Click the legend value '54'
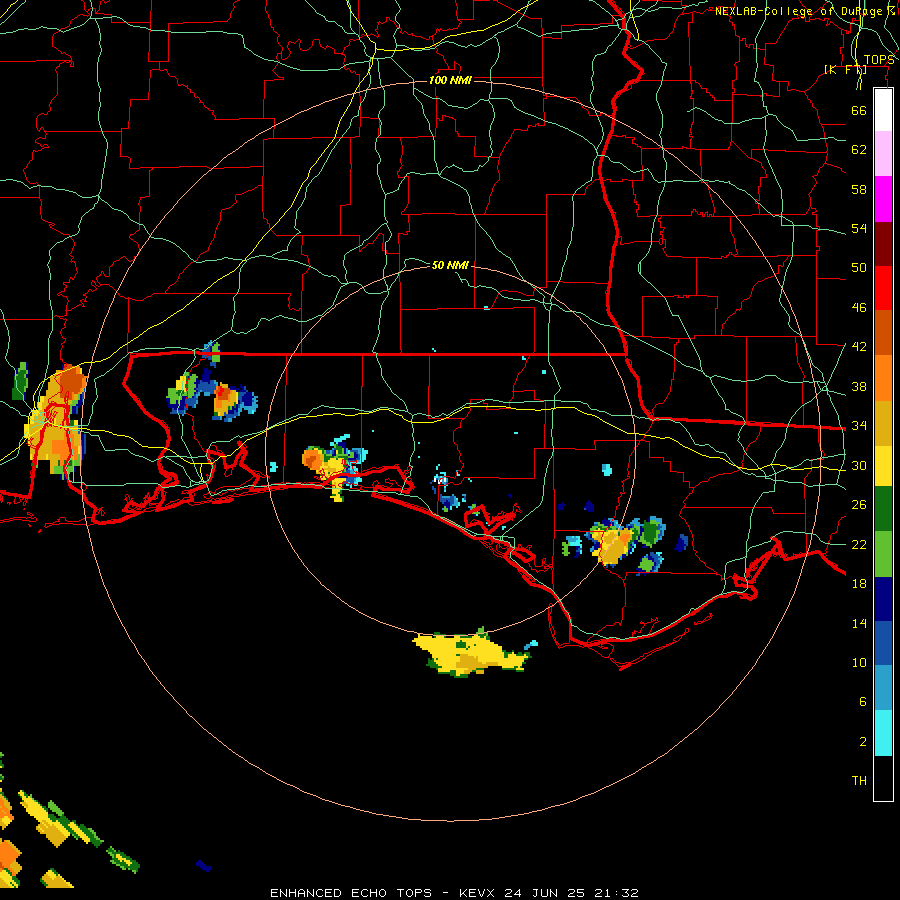The width and height of the screenshot is (900, 900). pos(859,228)
